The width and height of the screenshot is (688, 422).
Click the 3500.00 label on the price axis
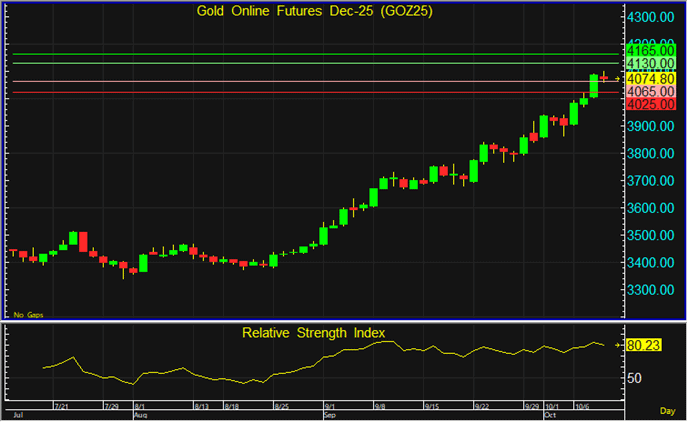[649, 236]
